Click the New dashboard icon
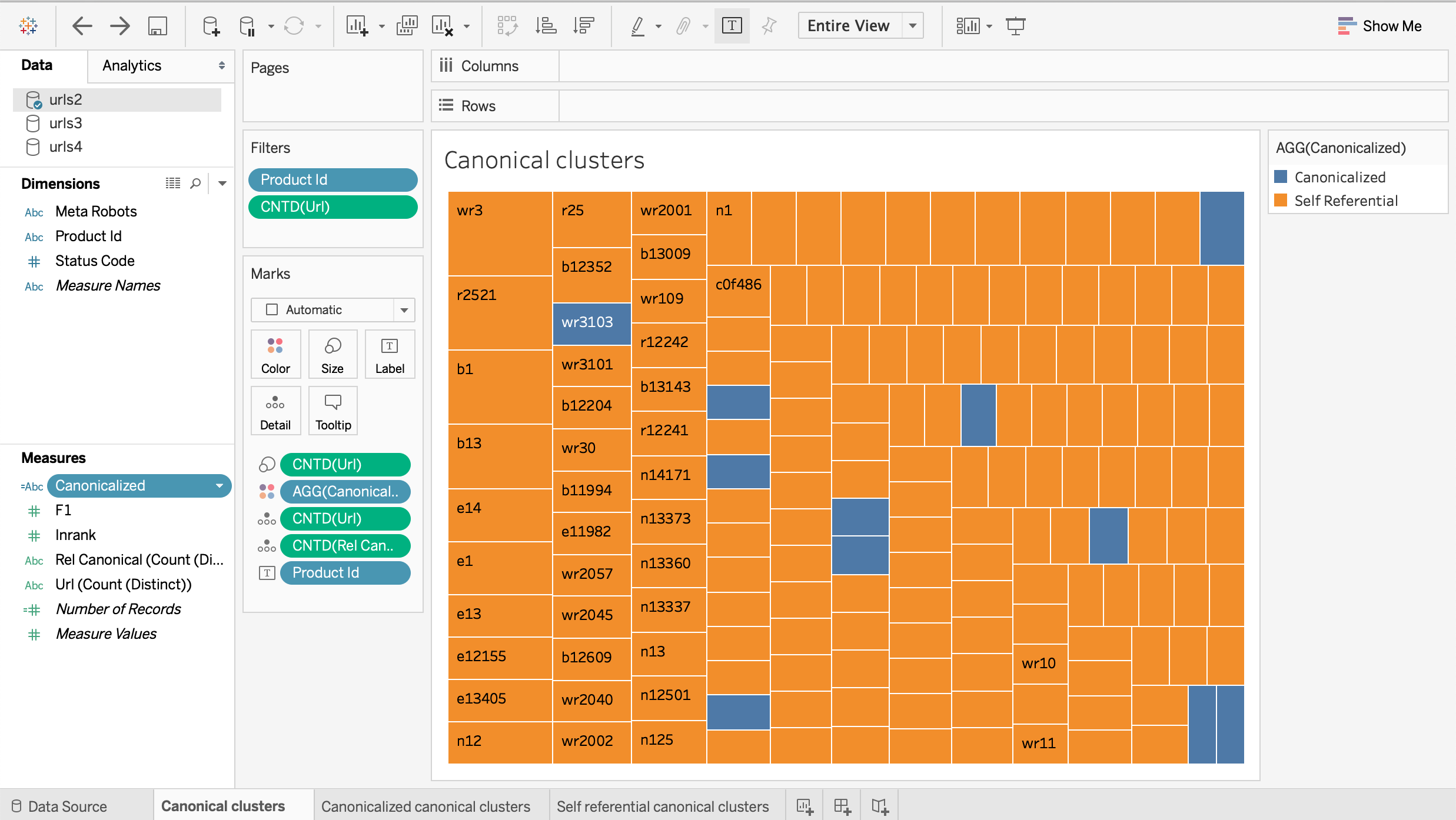Viewport: 1456px width, 820px height. (x=842, y=806)
